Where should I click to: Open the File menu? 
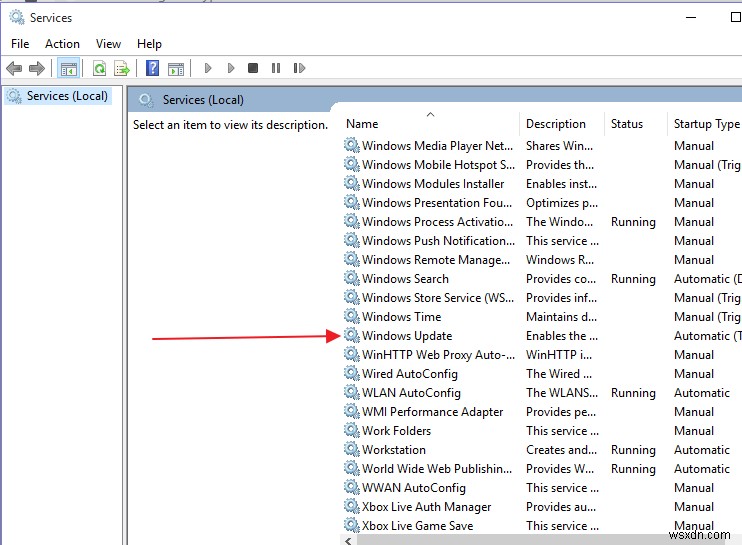pos(20,44)
